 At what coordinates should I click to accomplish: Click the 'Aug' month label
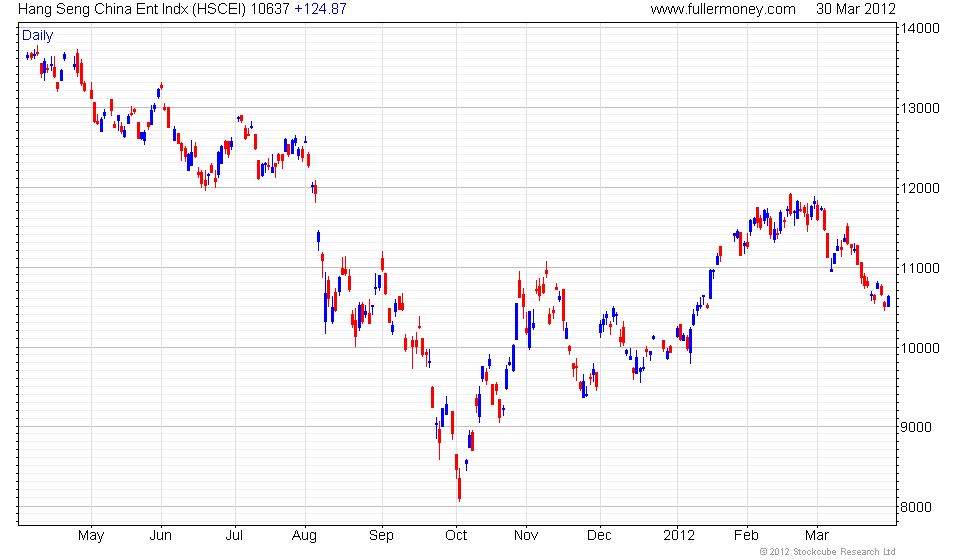(304, 536)
